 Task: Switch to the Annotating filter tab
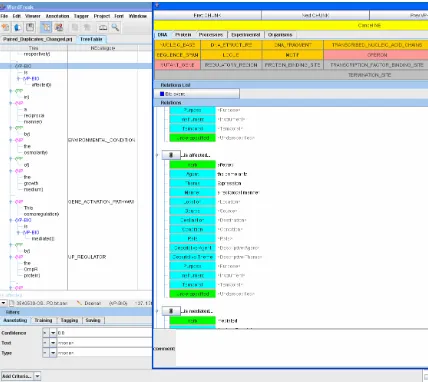coord(15,320)
